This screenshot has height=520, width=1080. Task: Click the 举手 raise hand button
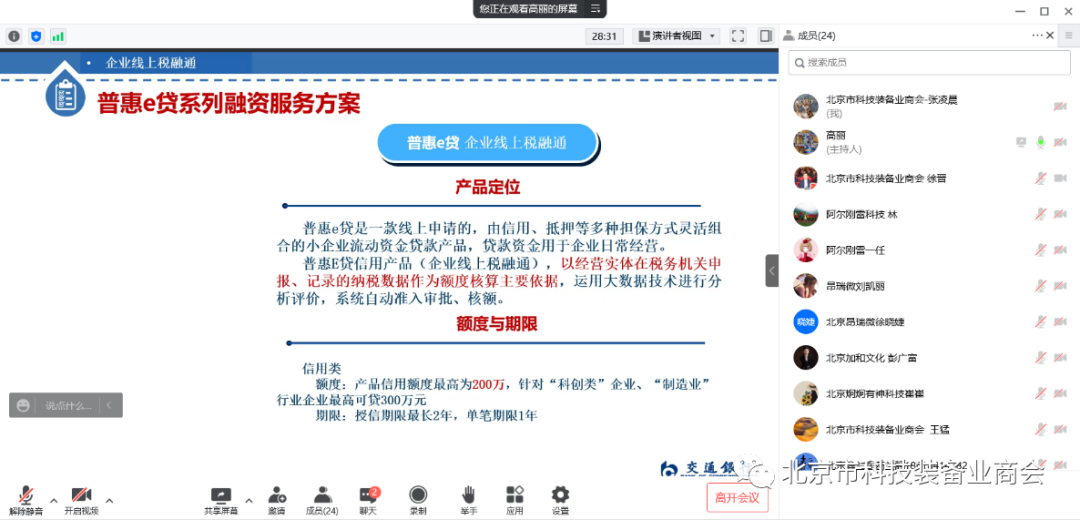point(468,500)
